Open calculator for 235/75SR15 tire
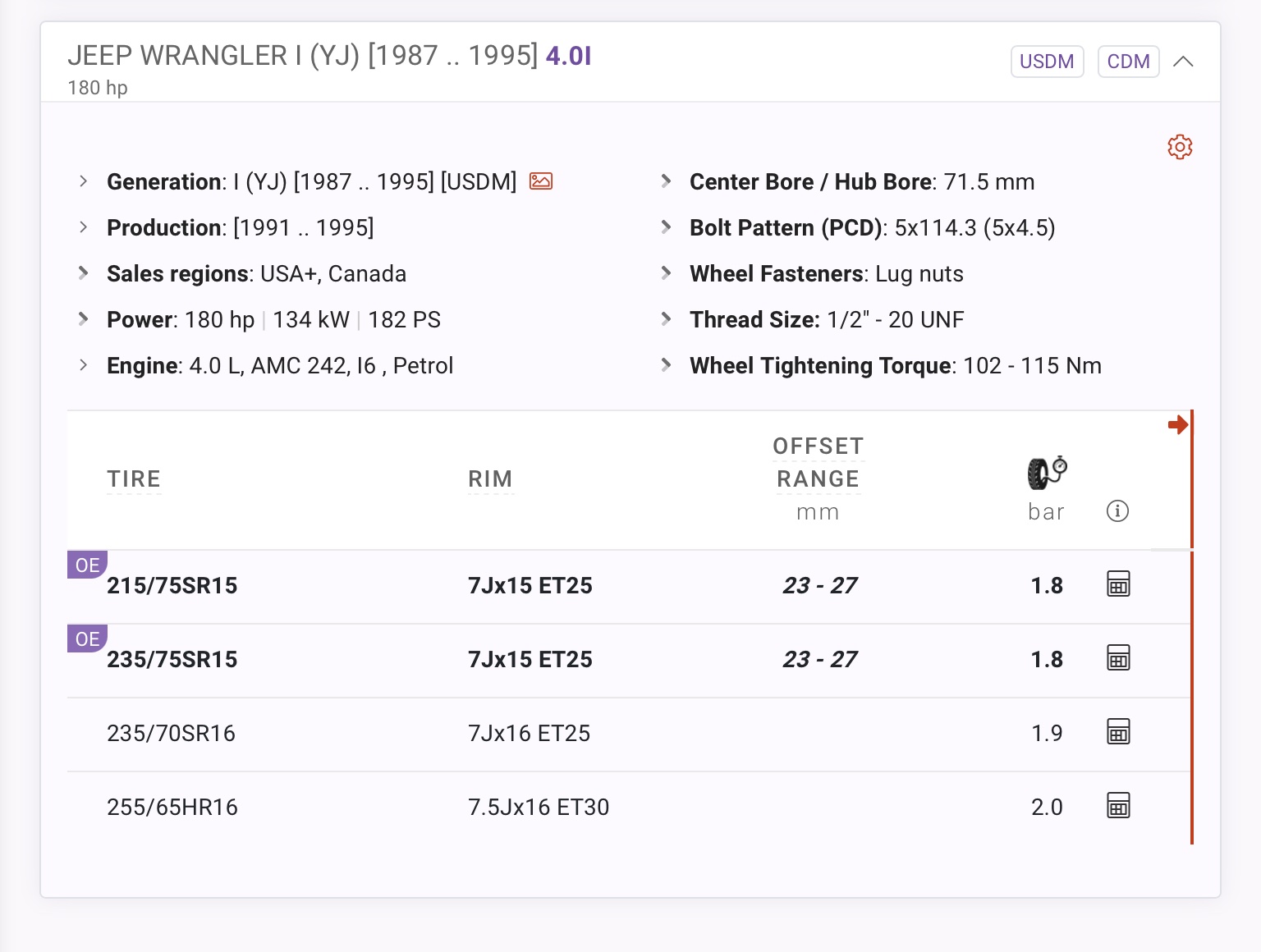 (1118, 658)
